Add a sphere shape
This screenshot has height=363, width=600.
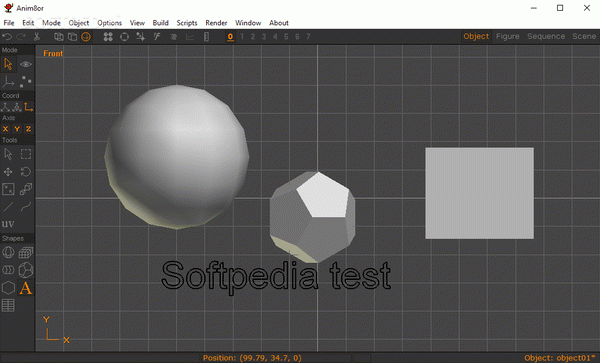pos(8,252)
